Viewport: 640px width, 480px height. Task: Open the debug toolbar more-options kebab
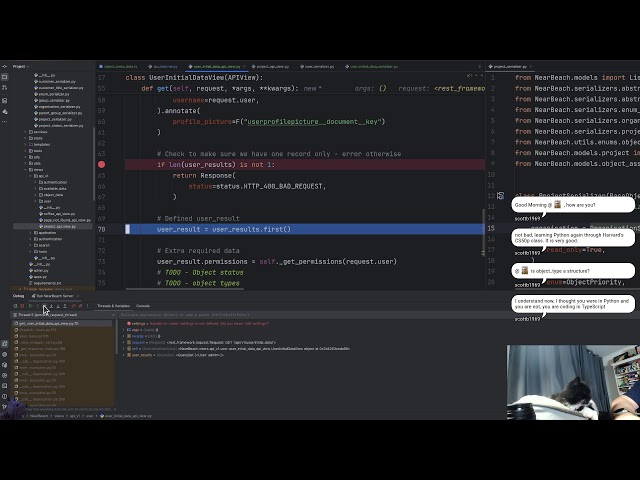(x=87, y=306)
